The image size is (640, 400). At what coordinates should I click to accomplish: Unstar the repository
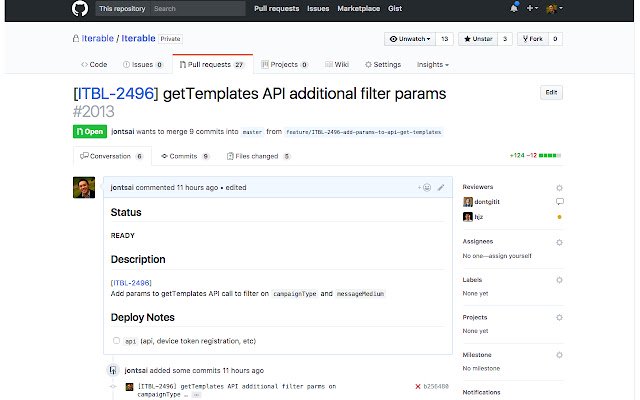[x=478, y=39]
